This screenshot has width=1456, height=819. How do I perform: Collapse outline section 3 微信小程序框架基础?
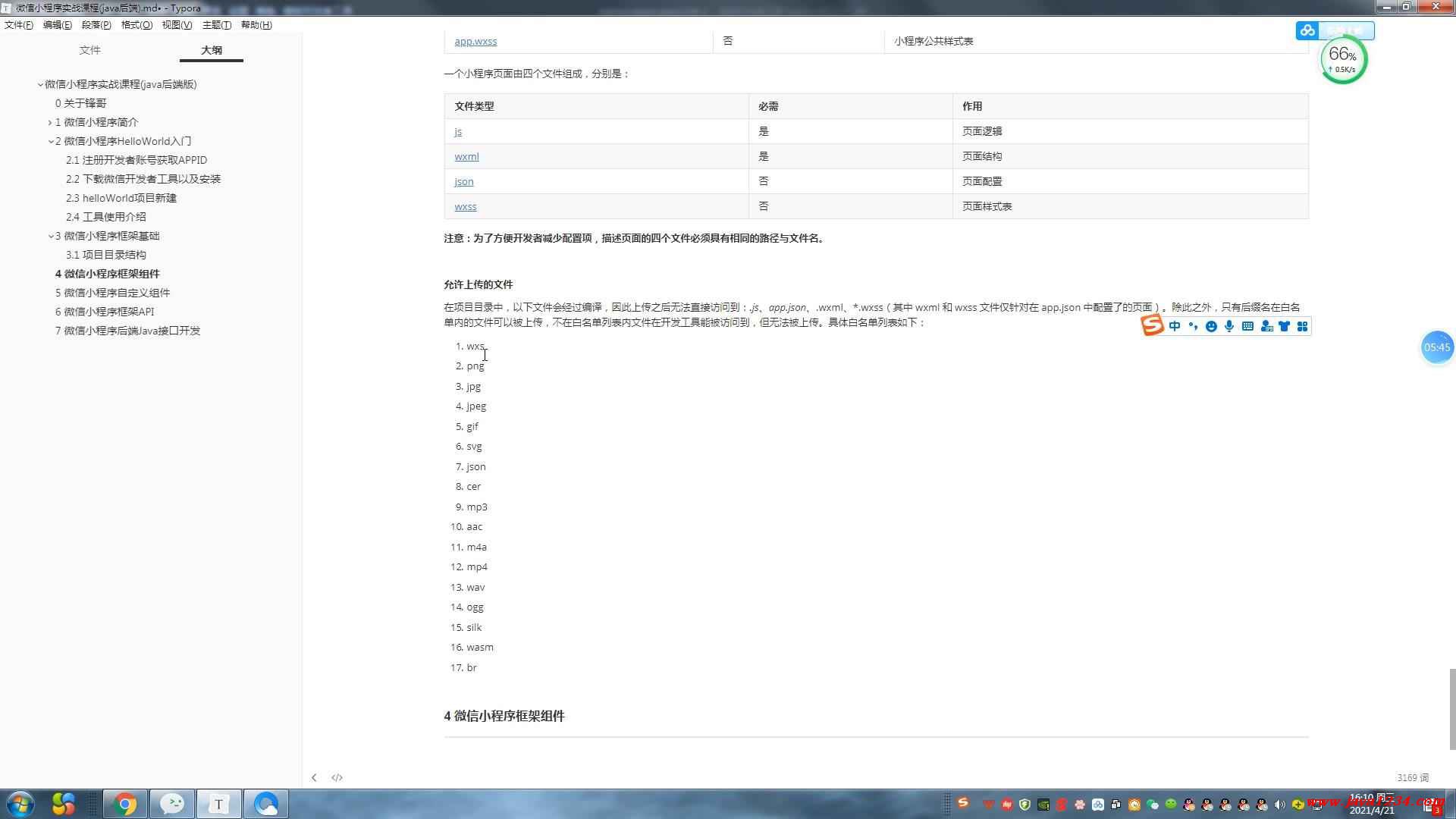(x=51, y=237)
